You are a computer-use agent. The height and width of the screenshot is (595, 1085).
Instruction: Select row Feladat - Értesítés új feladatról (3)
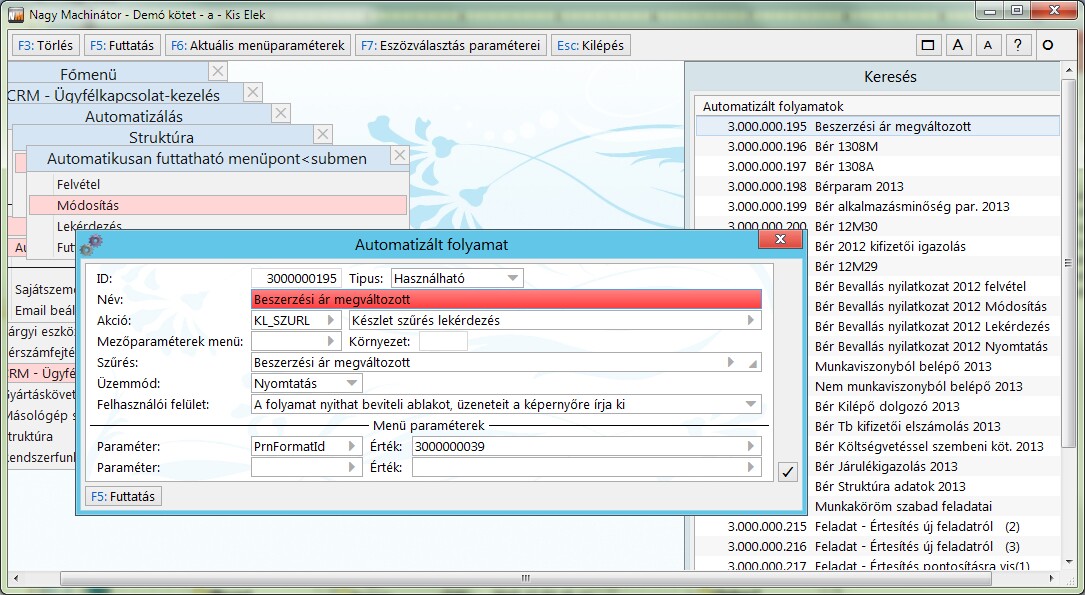(x=877, y=547)
